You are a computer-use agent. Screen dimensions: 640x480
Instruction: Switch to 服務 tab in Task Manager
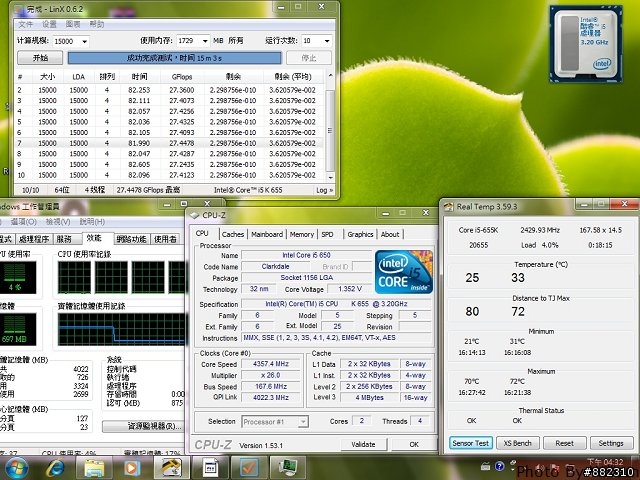(64, 239)
